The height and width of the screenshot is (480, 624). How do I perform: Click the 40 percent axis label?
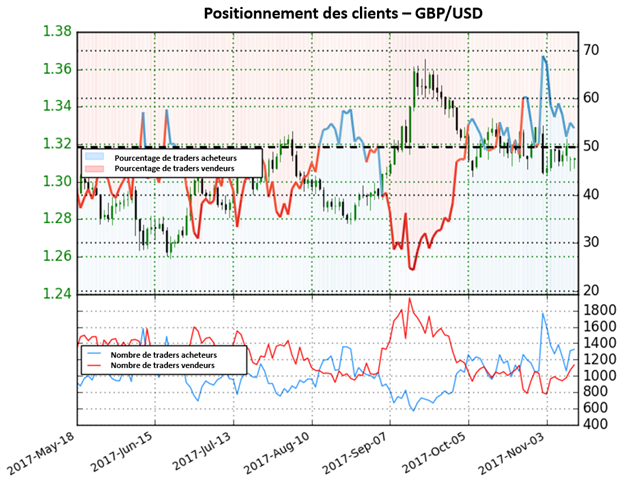(591, 195)
